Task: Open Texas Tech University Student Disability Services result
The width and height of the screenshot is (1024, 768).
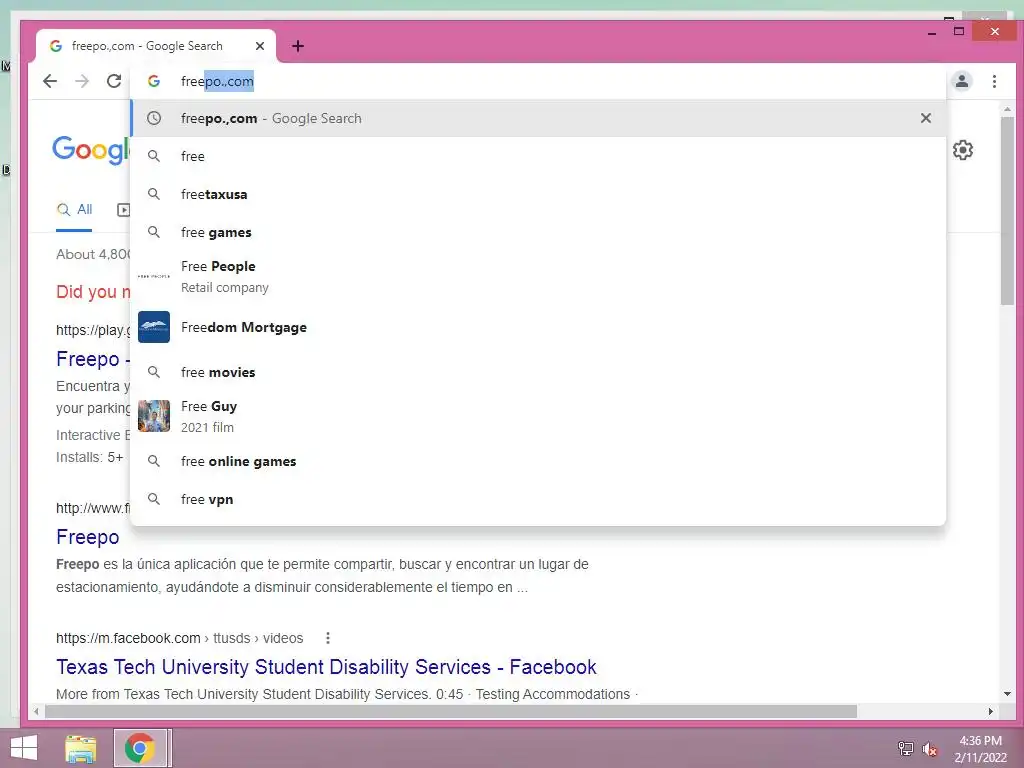Action: click(326, 667)
